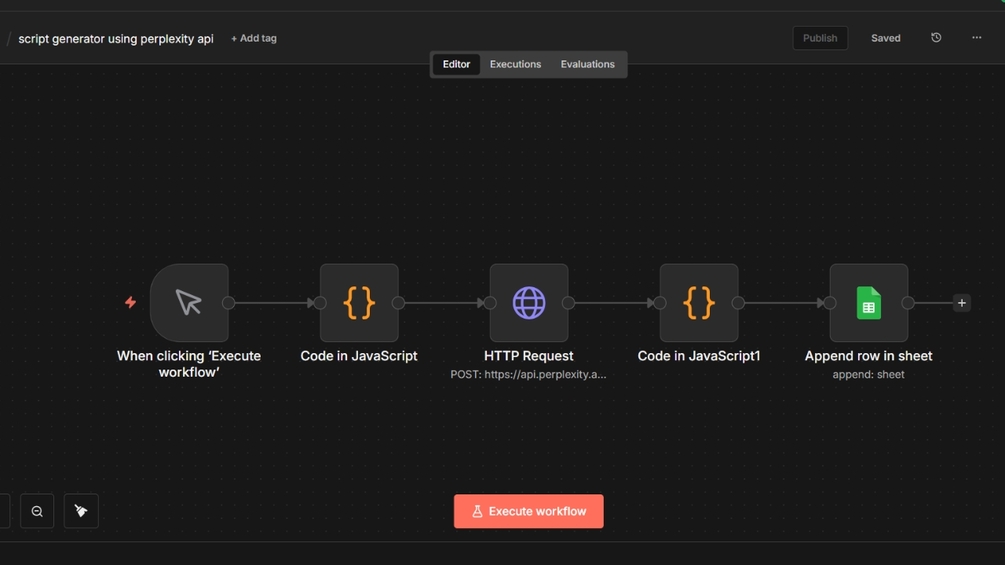Viewport: 1005px width, 565px height.
Task: Open the manual trigger node cursor icon
Action: 189,302
